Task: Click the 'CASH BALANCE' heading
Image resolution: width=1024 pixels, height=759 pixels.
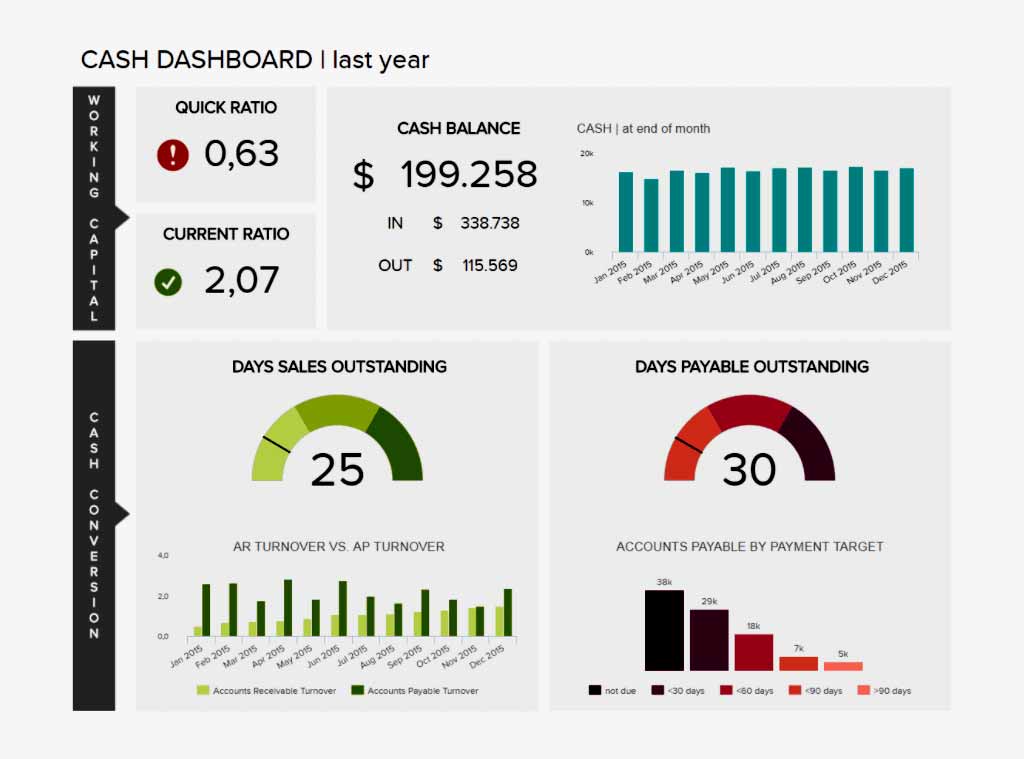Action: (458, 129)
